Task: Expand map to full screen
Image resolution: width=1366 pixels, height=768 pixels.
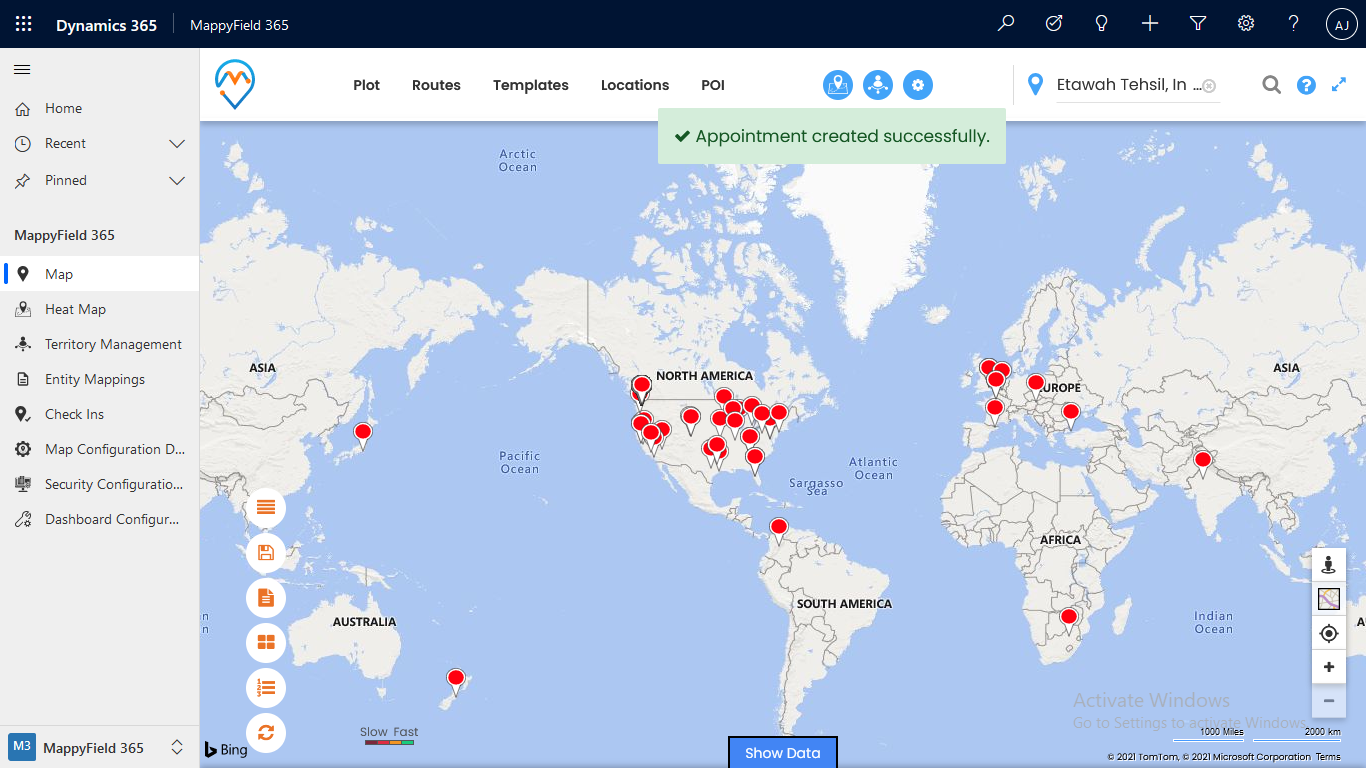Action: pyautogui.click(x=1339, y=85)
